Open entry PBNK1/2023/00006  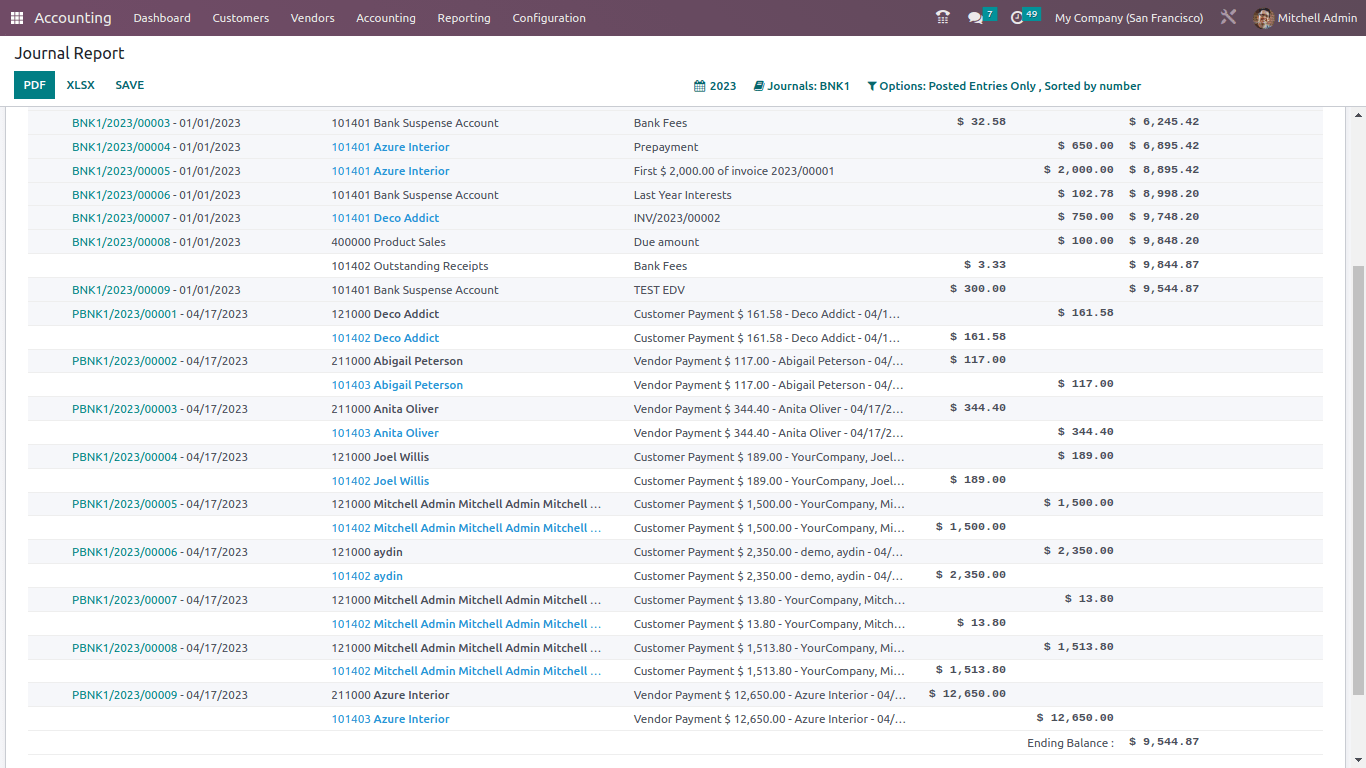pyautogui.click(x=125, y=552)
